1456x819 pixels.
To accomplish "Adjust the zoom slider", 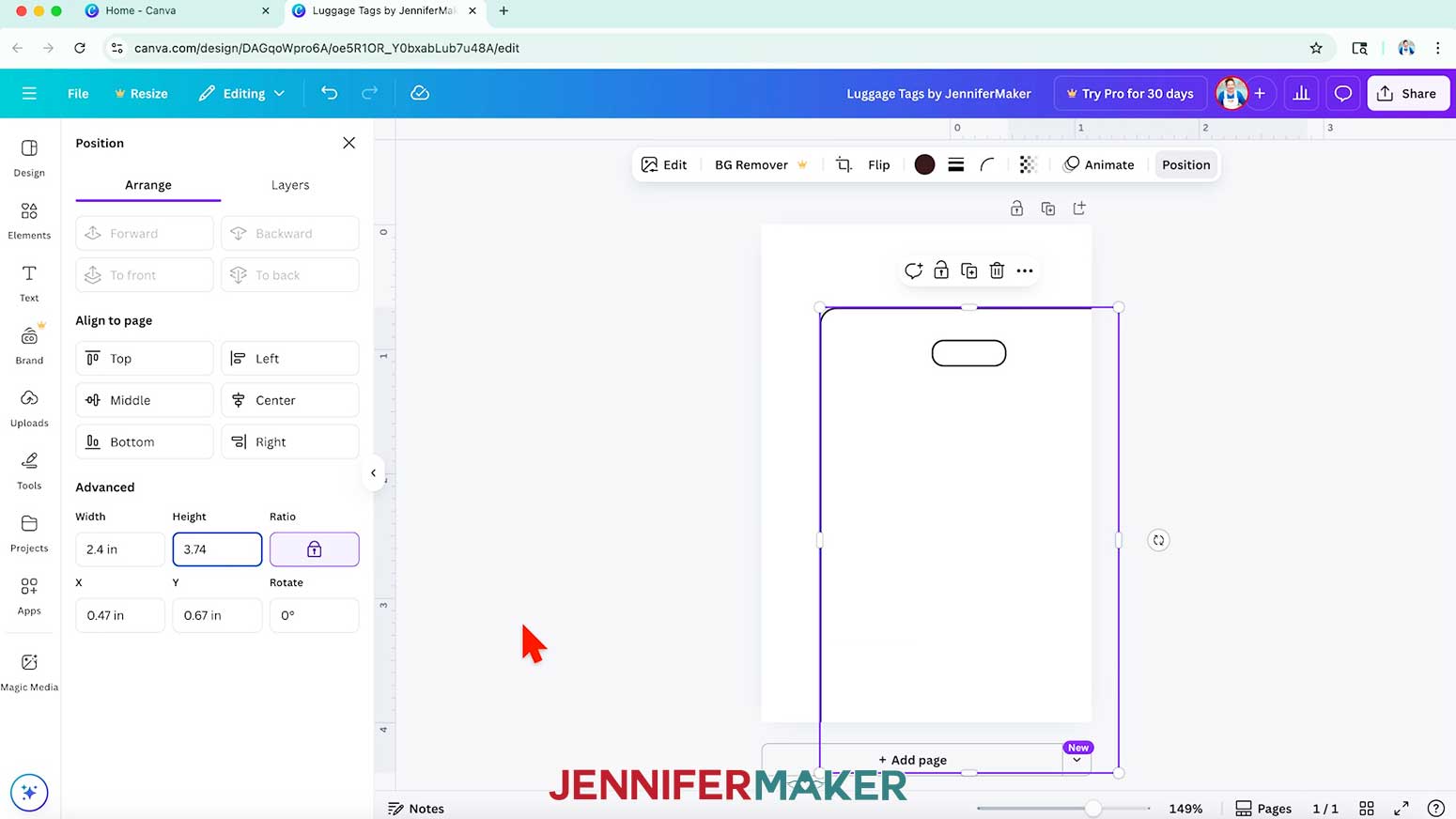I will 1093,808.
